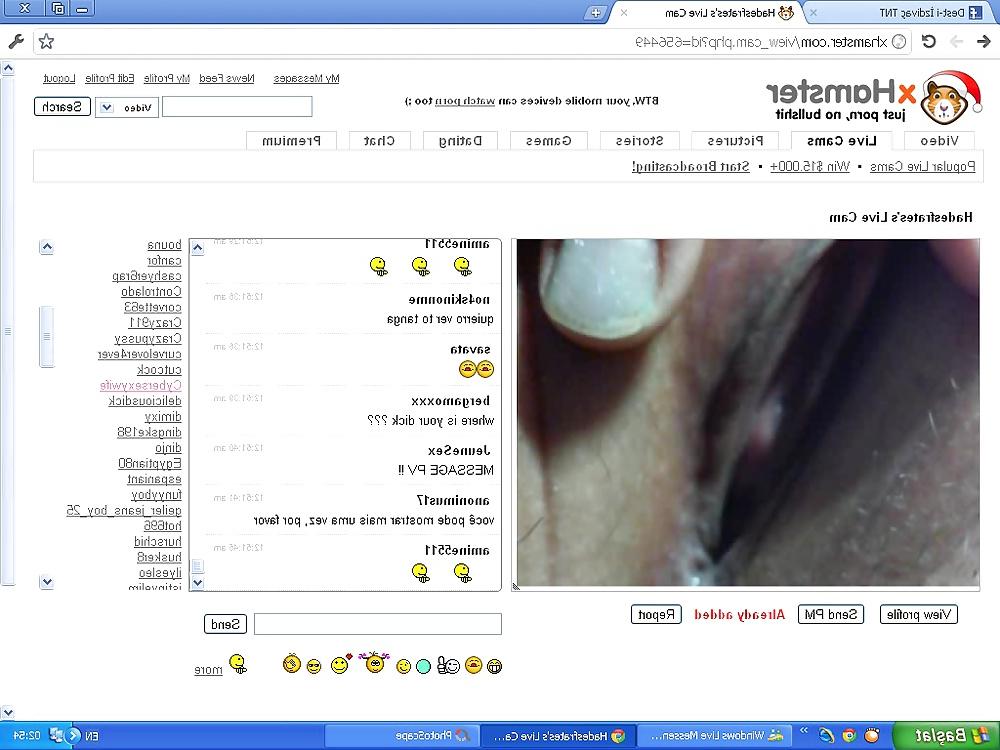1000x750 pixels.
Task: Click the user list scrollbar thumb
Action: tap(47, 337)
